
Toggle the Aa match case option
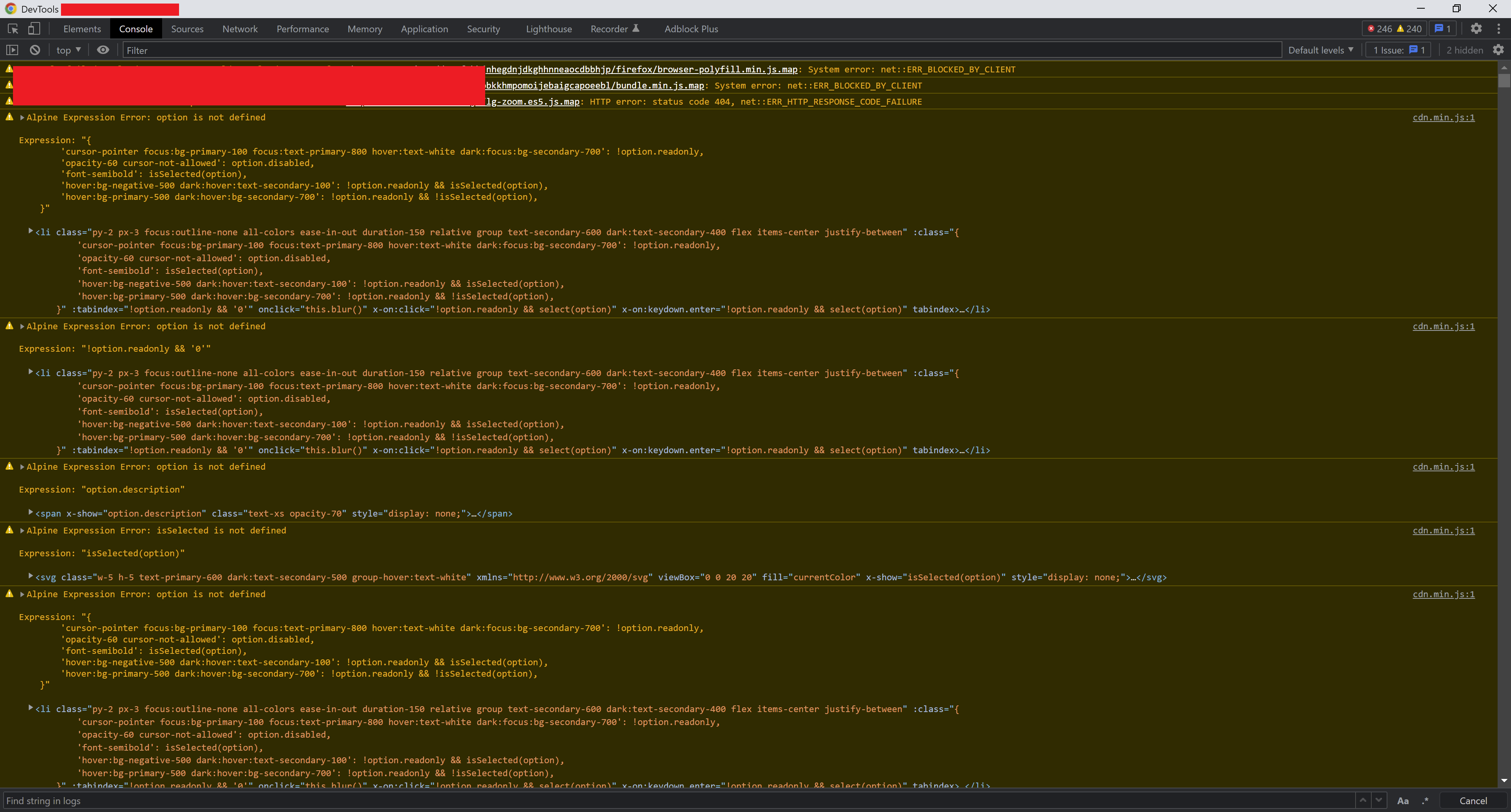1403,801
